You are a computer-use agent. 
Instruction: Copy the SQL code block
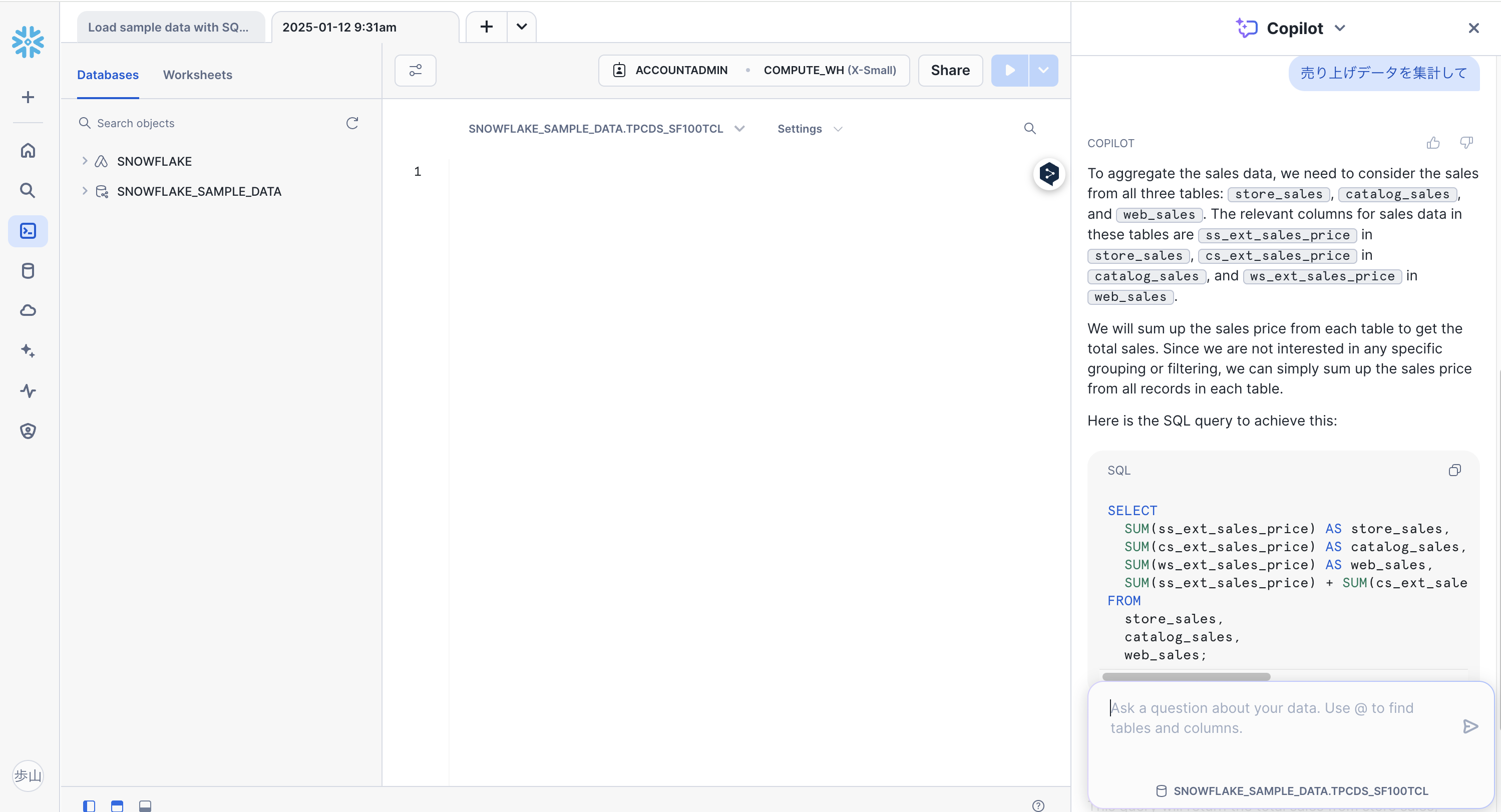(x=1454, y=470)
